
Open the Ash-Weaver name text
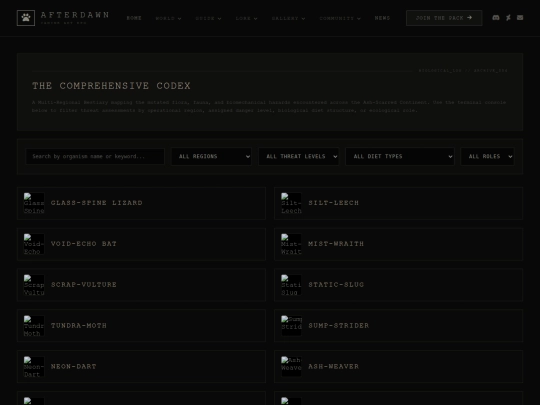point(333,367)
